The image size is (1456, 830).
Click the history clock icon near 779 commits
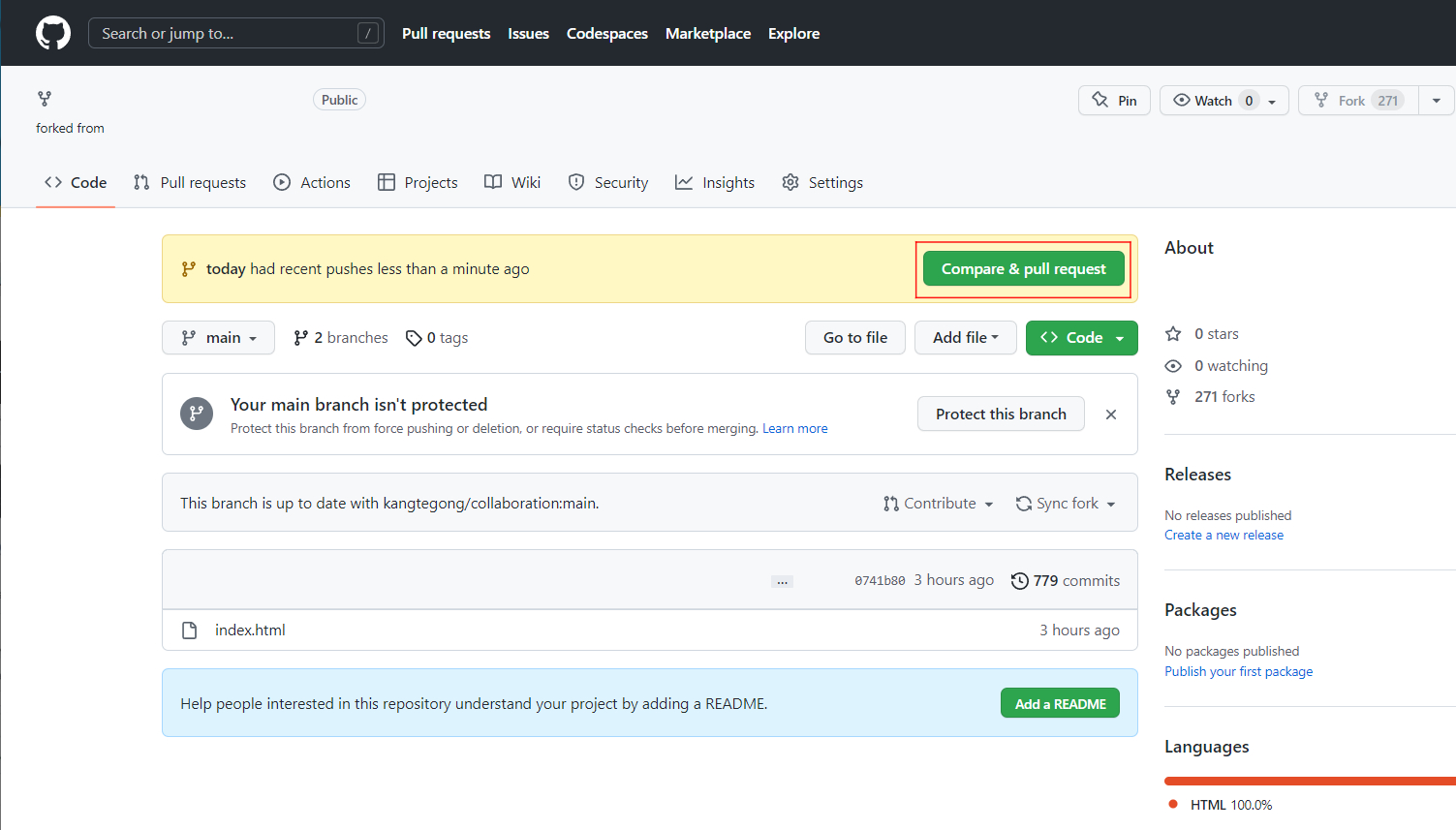click(x=1019, y=581)
